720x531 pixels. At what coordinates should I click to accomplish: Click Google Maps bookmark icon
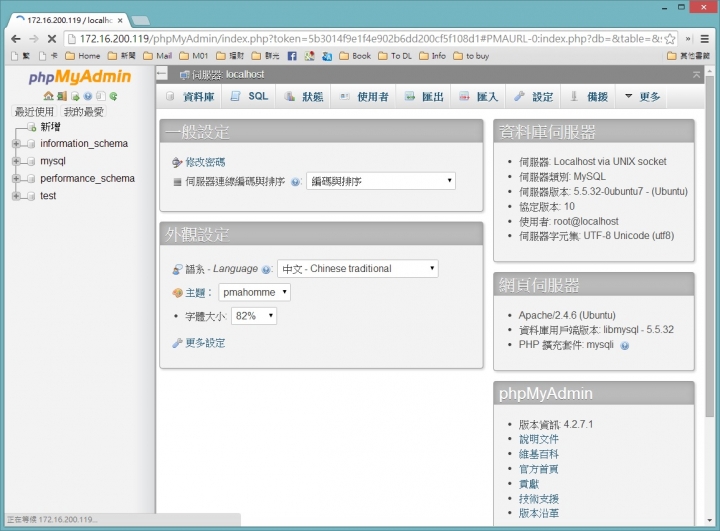click(309, 56)
